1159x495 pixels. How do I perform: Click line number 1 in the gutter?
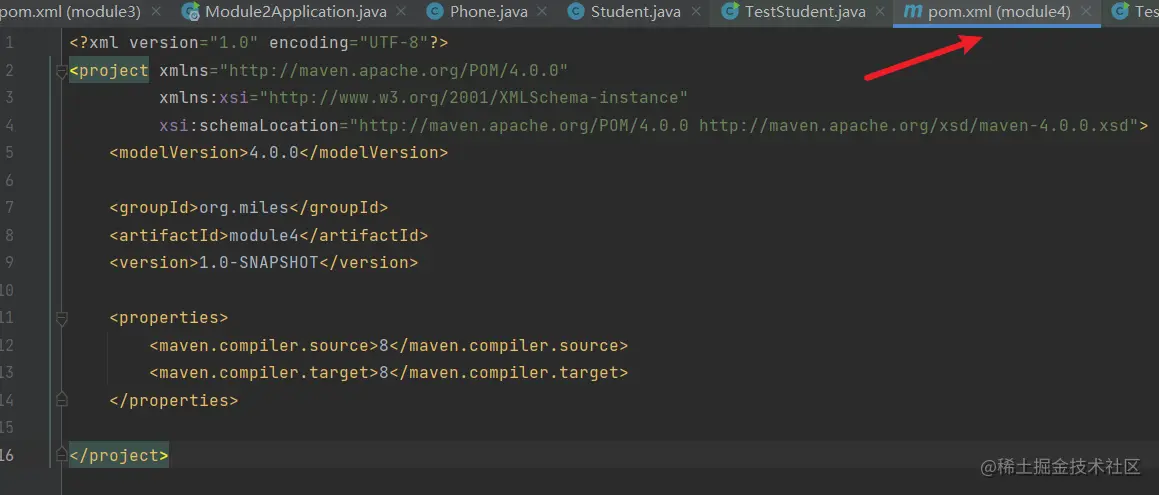point(9,43)
